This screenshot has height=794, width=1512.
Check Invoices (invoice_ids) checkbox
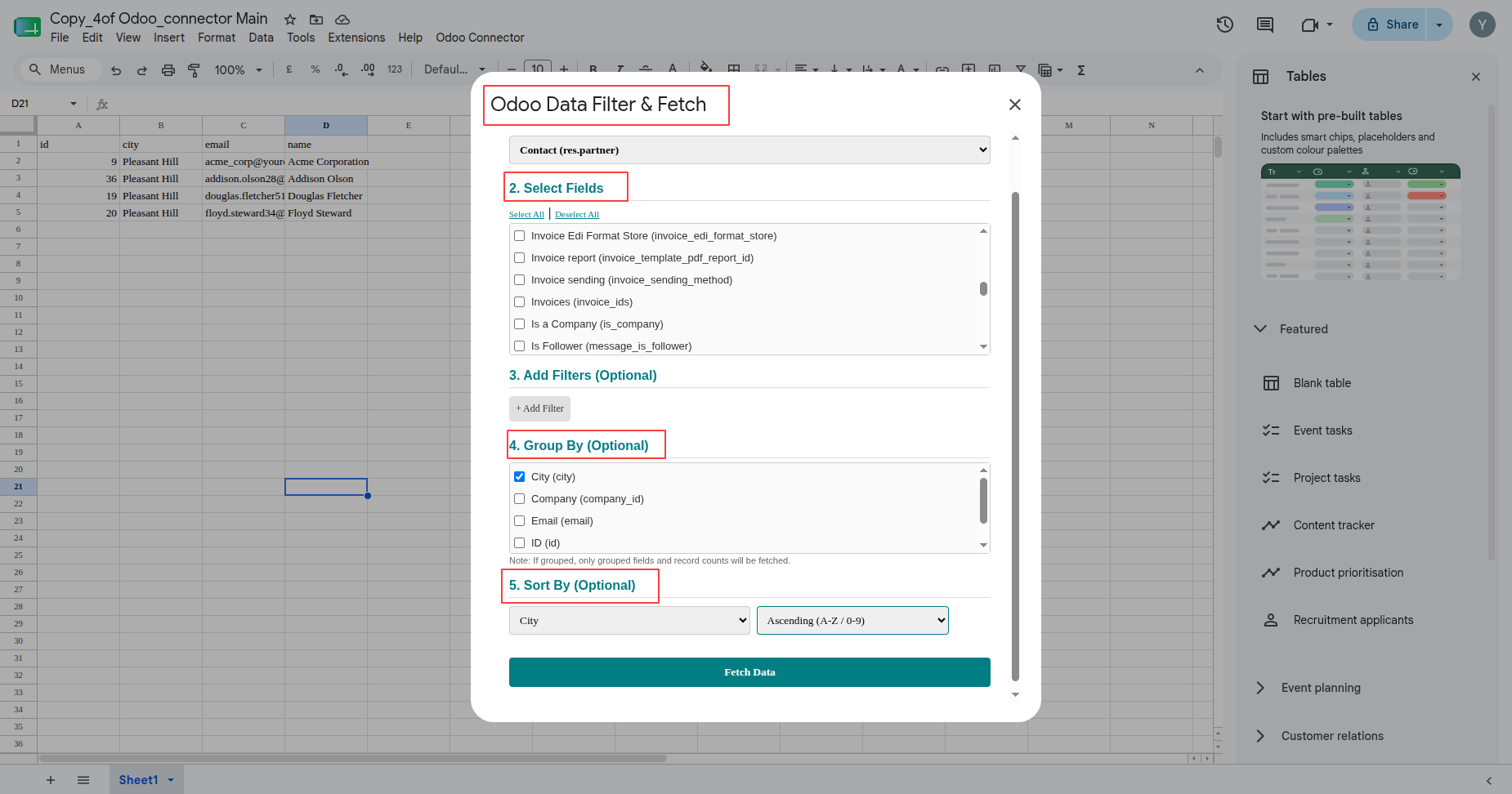[x=519, y=302]
